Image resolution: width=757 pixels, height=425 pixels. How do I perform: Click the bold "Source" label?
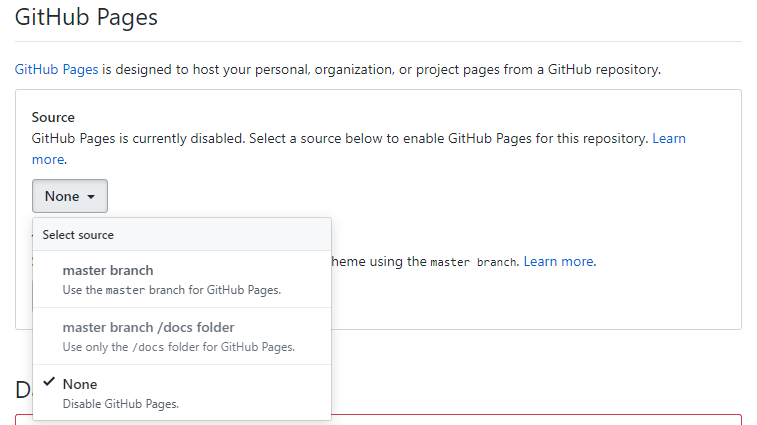[53, 117]
